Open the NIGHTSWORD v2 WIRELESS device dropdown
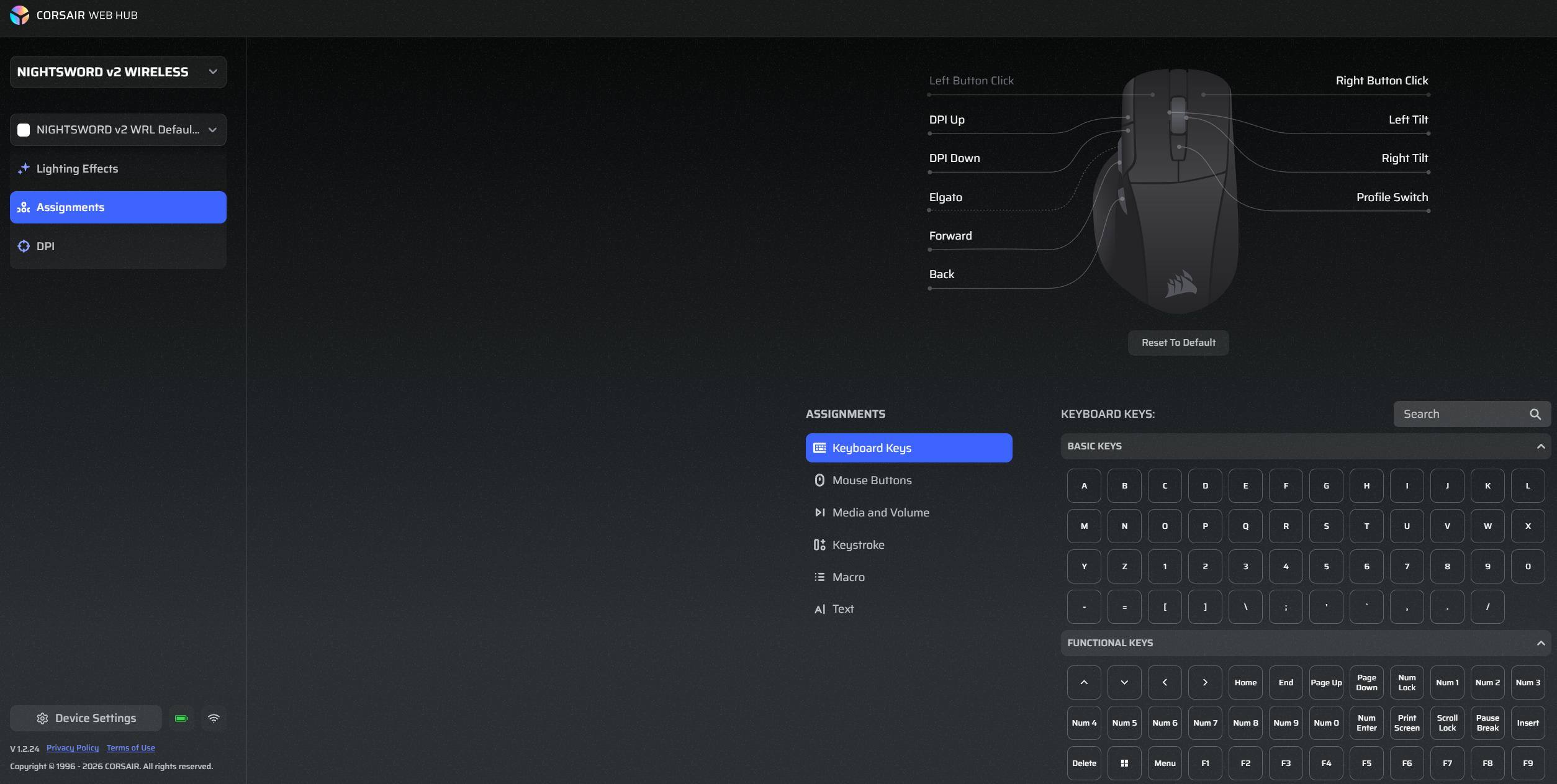This screenshot has height=784, width=1557. click(118, 72)
